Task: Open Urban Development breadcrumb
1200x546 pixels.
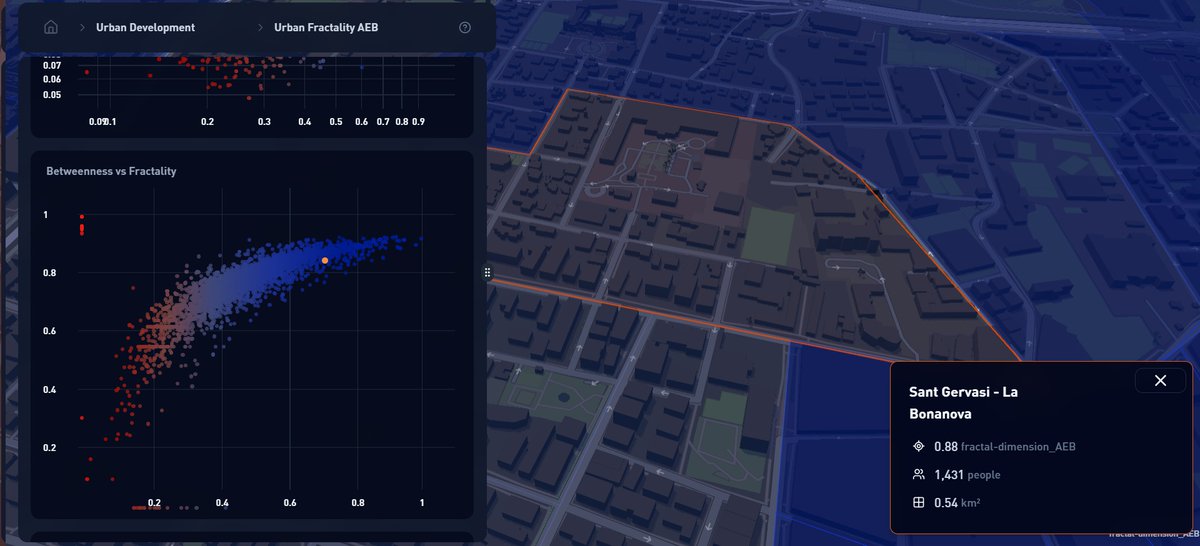Action: [x=146, y=27]
